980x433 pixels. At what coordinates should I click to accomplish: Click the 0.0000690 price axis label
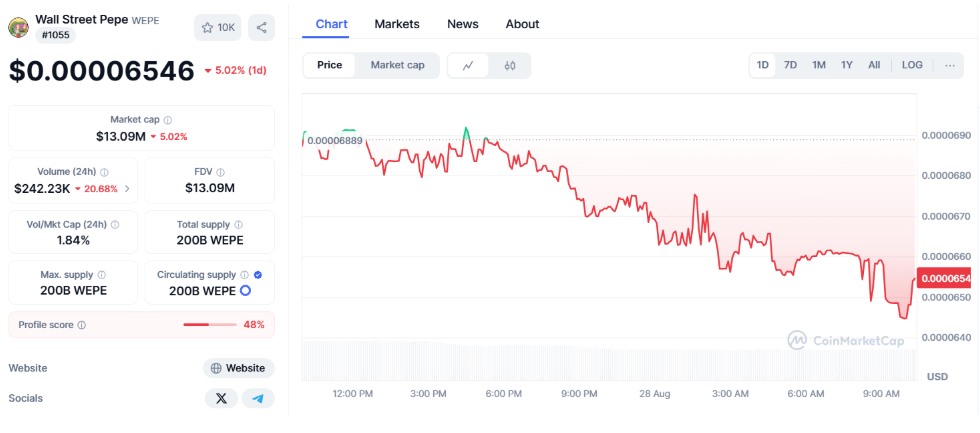tap(946, 136)
